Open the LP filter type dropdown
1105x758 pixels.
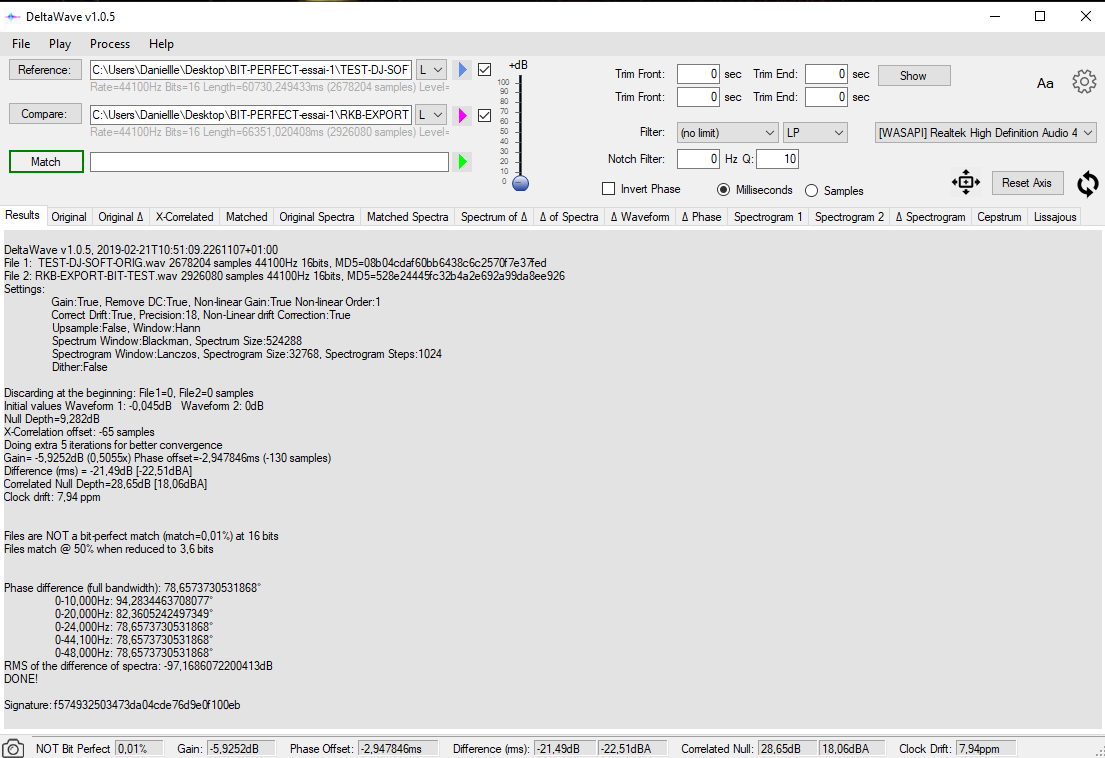coord(815,132)
